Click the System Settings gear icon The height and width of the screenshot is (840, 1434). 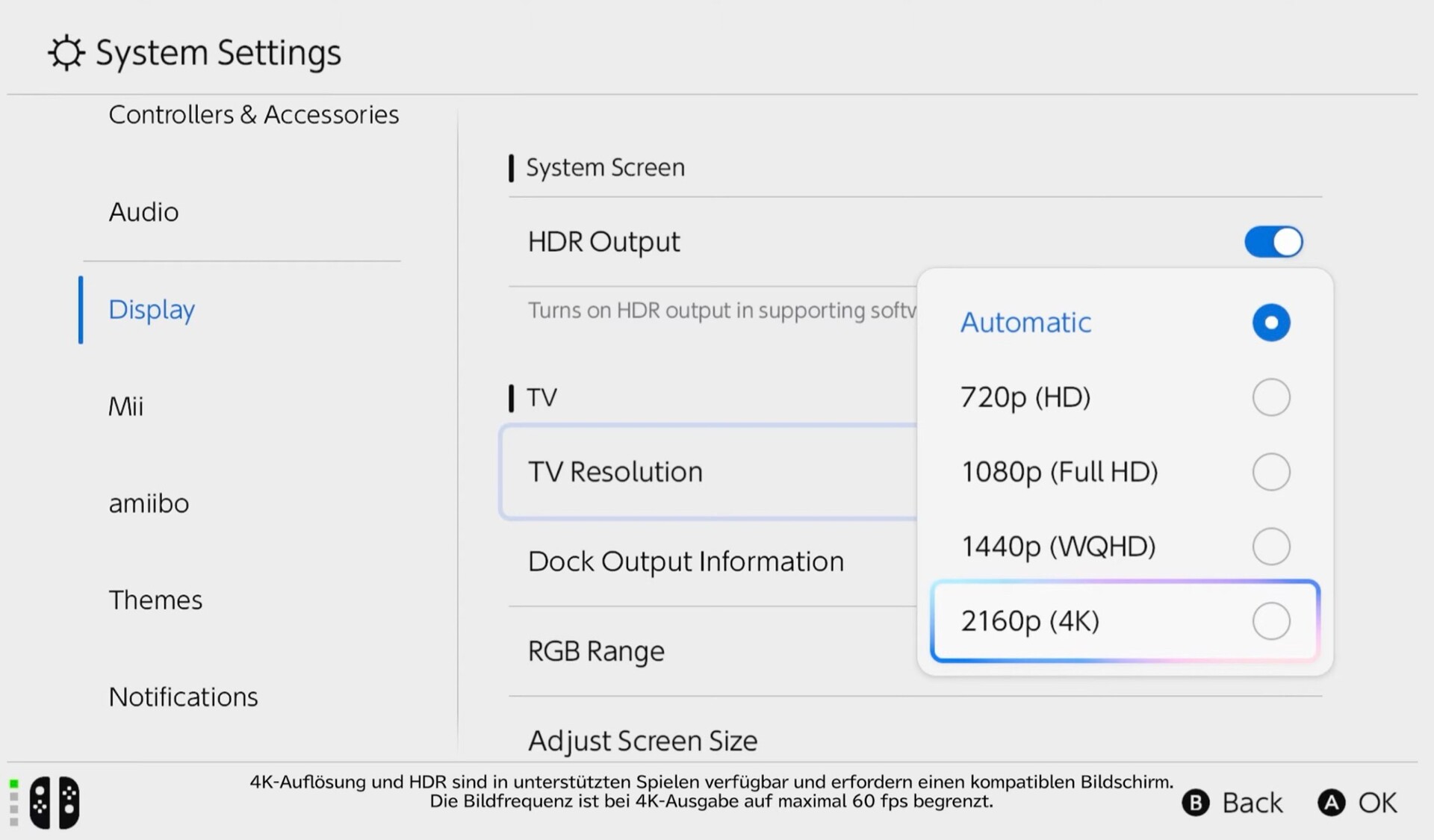66,53
